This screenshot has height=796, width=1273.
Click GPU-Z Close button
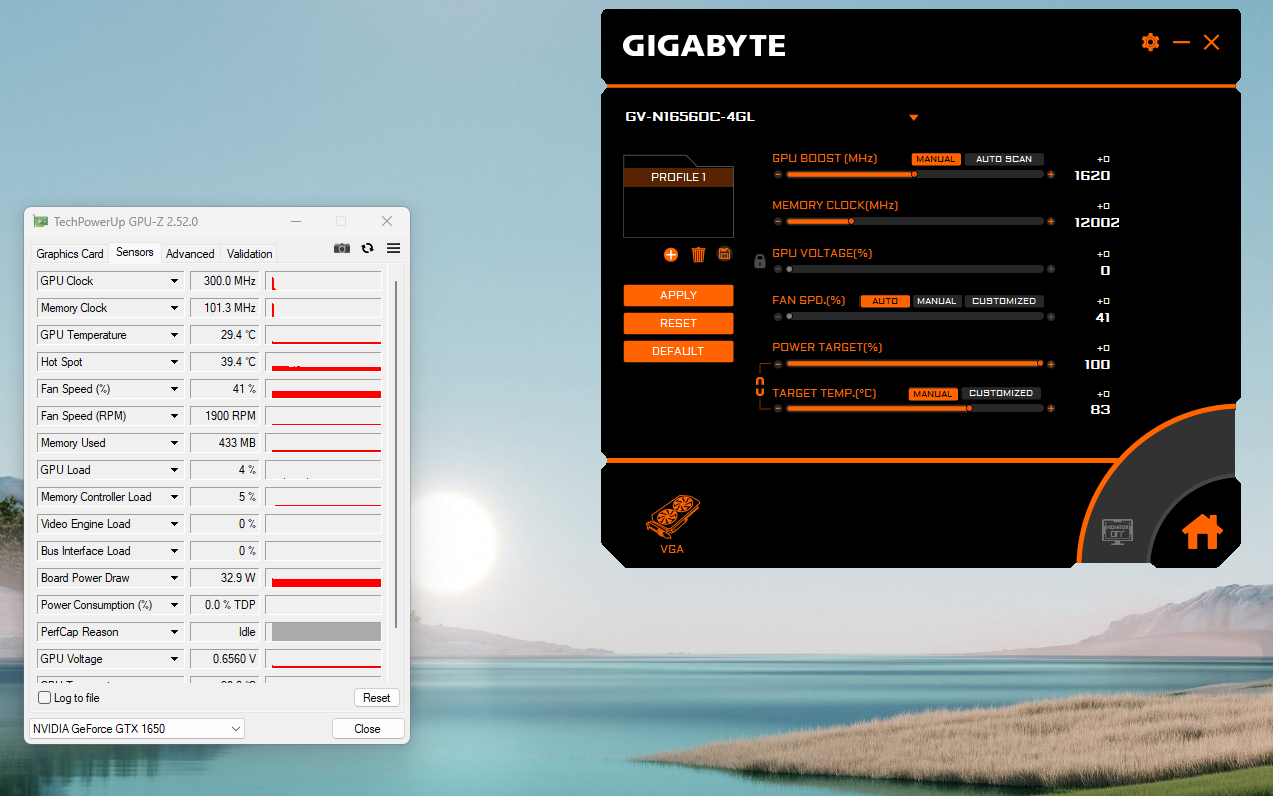(x=367, y=729)
